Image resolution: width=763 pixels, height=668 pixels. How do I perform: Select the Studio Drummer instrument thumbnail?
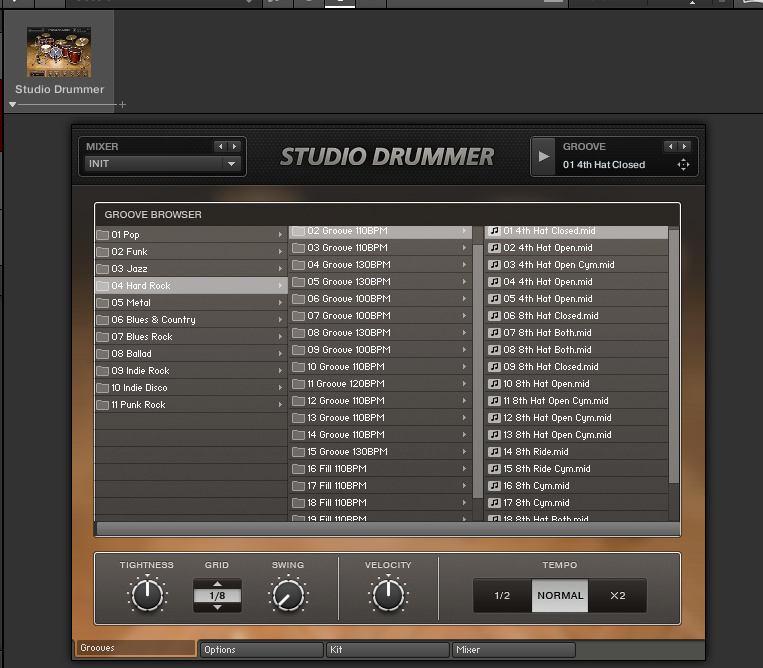(x=59, y=52)
